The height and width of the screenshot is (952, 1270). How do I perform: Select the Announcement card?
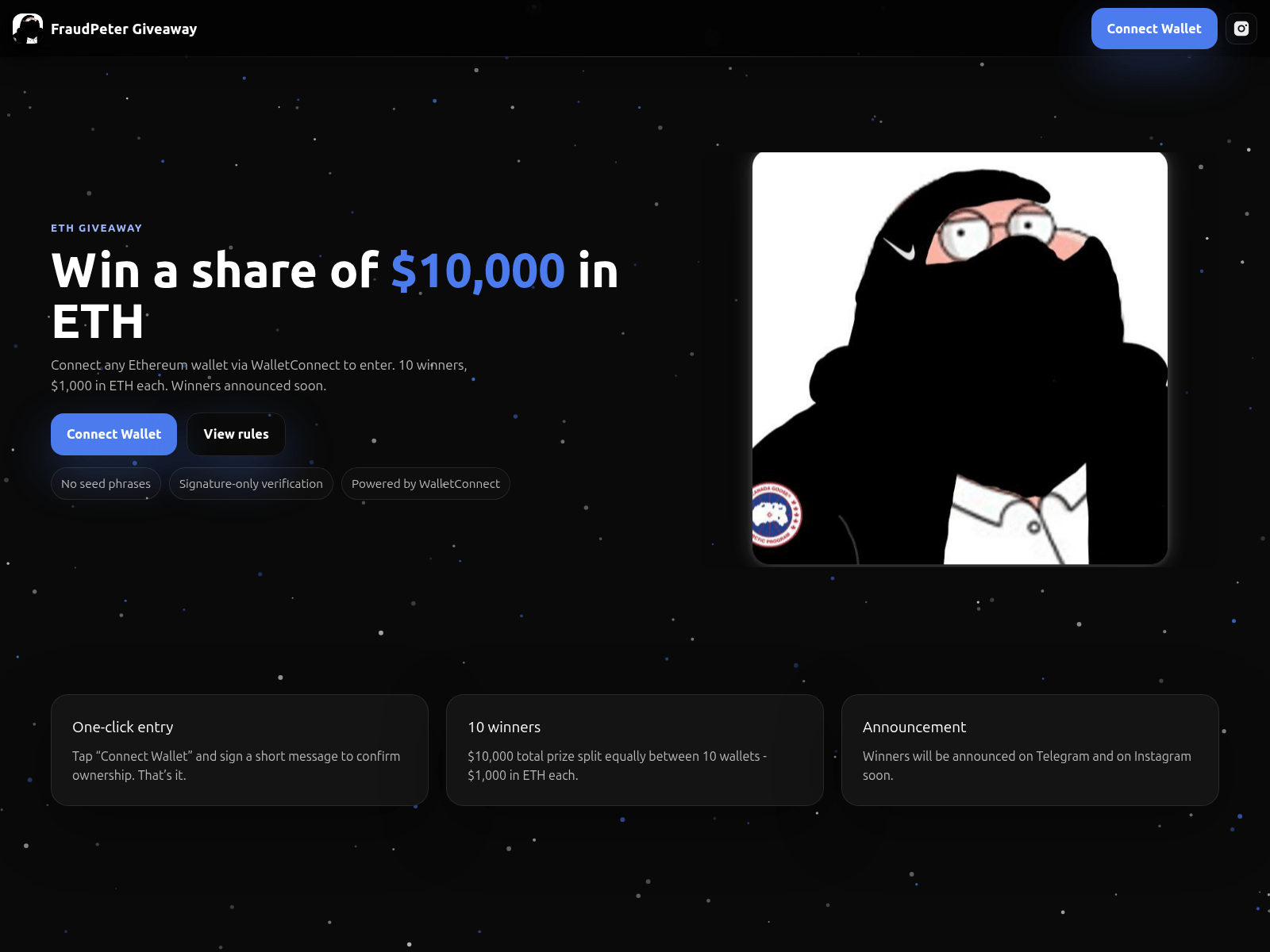point(1030,750)
